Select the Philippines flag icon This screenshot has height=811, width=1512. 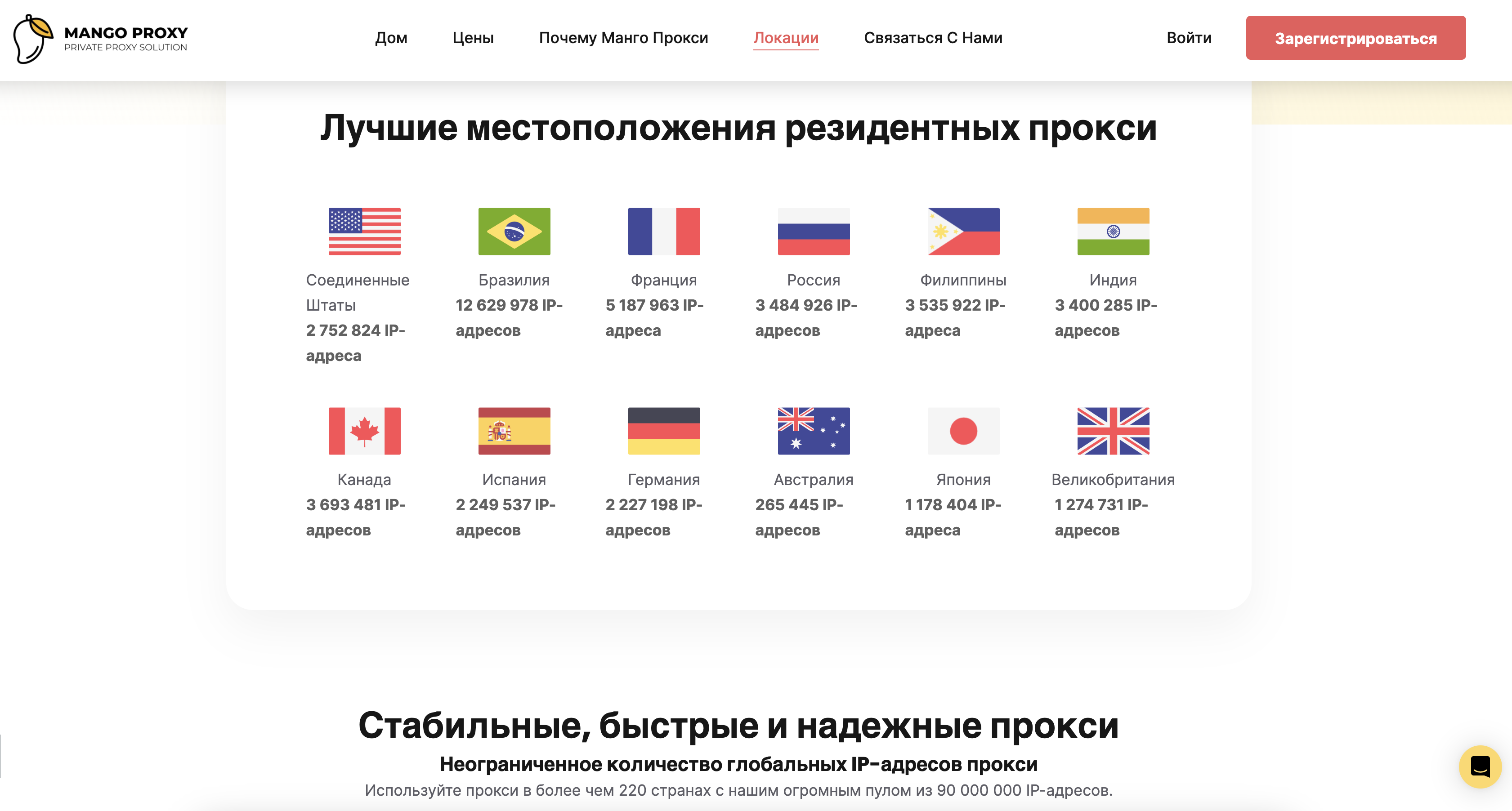[x=963, y=231]
